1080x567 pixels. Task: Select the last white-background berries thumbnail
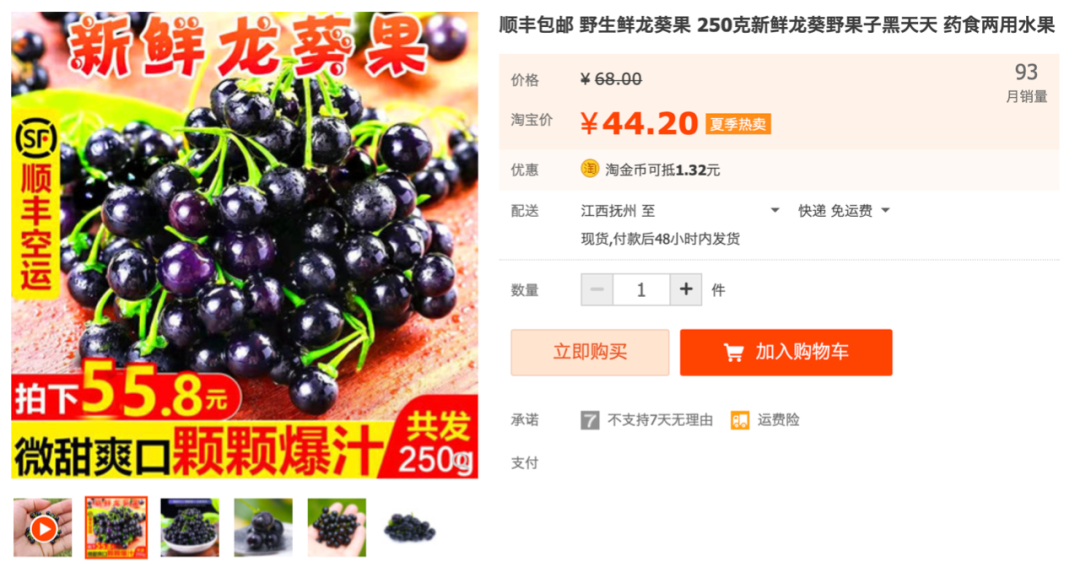(411, 528)
